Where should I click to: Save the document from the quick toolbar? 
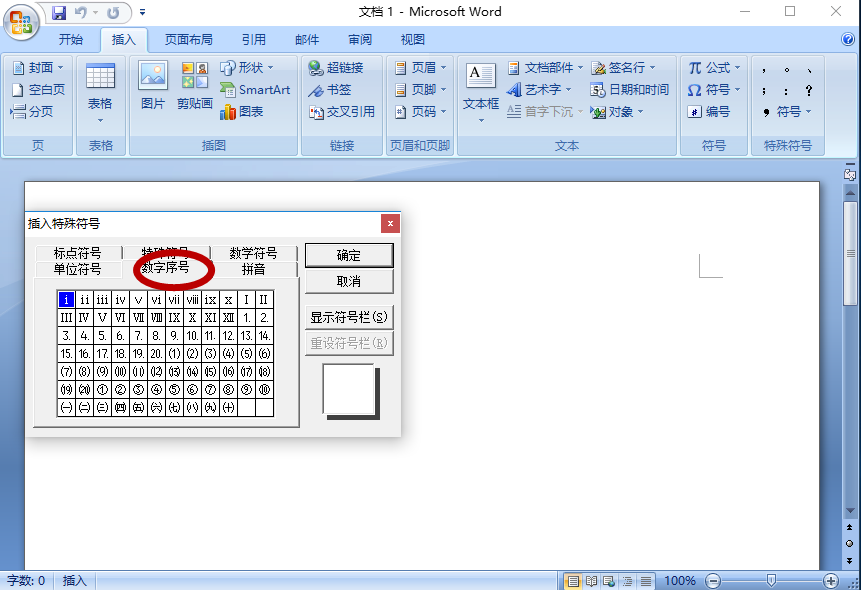(59, 12)
